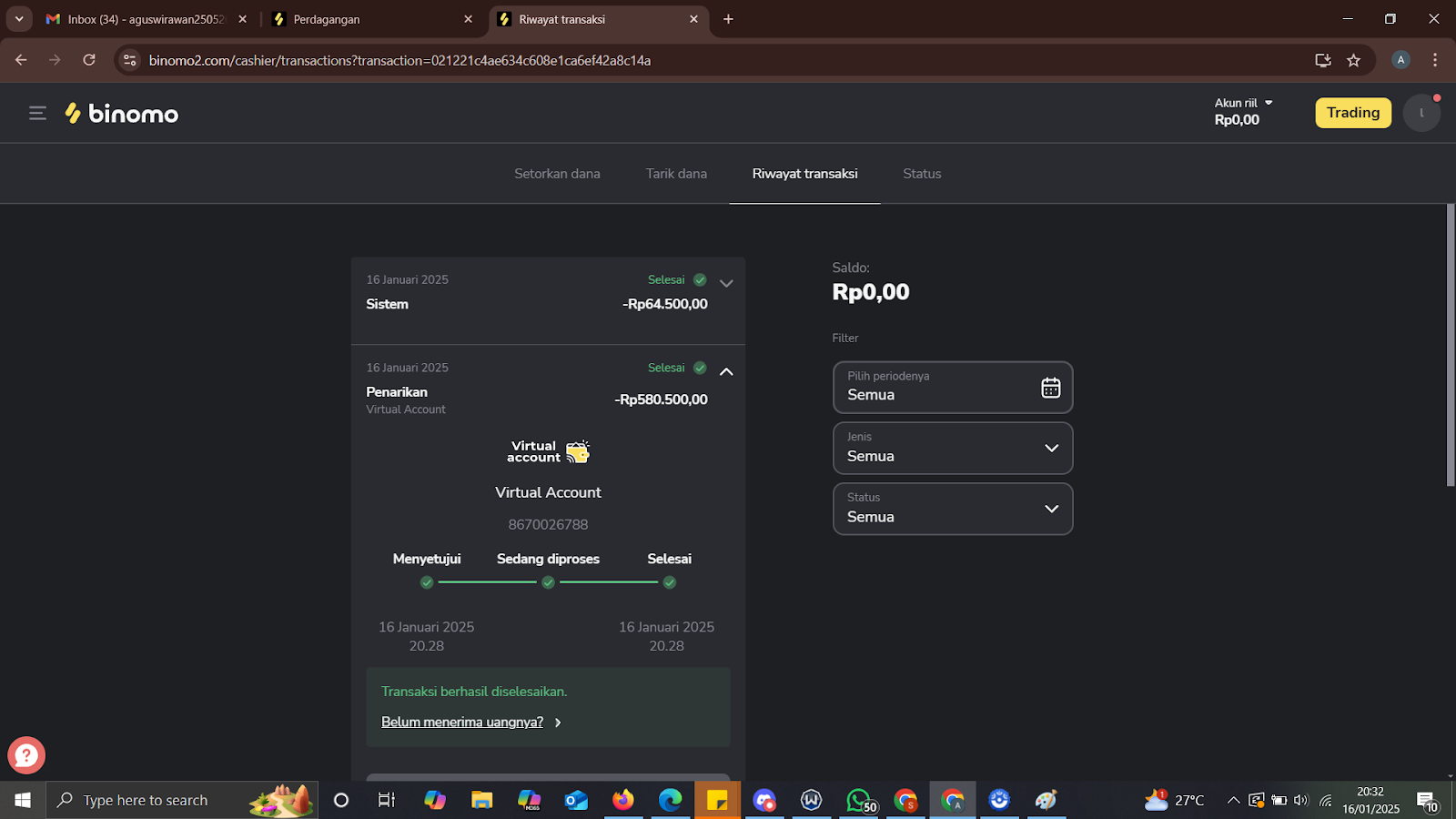The width and height of the screenshot is (1456, 819).
Task: Open the user profile avatar
Action: pos(1421,113)
